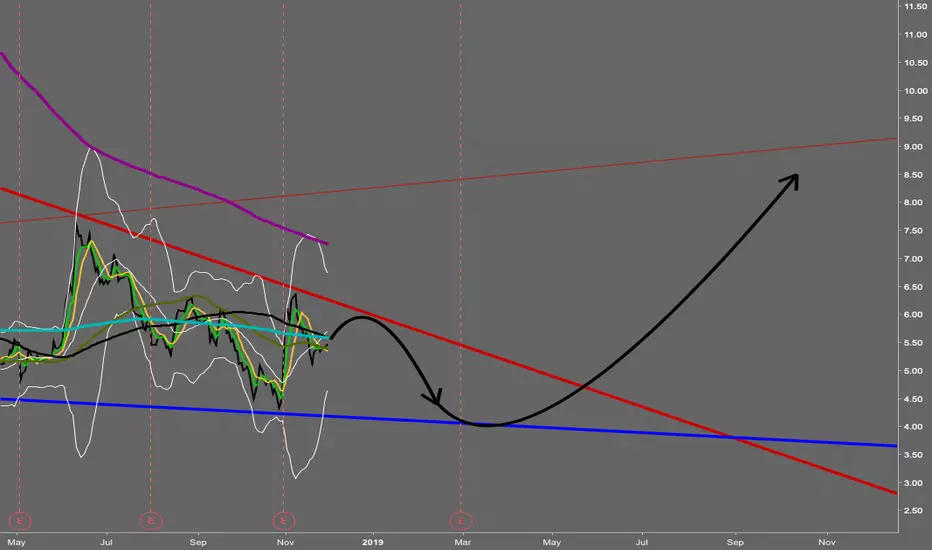Click the 7.50 price axis label
932x550 pixels.
(914, 231)
